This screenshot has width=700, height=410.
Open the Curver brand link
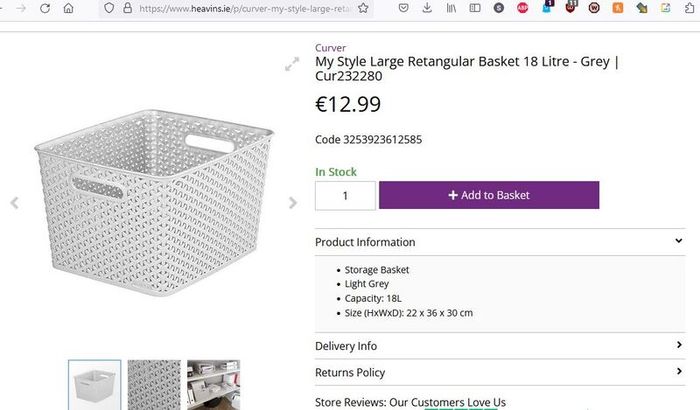(330, 48)
